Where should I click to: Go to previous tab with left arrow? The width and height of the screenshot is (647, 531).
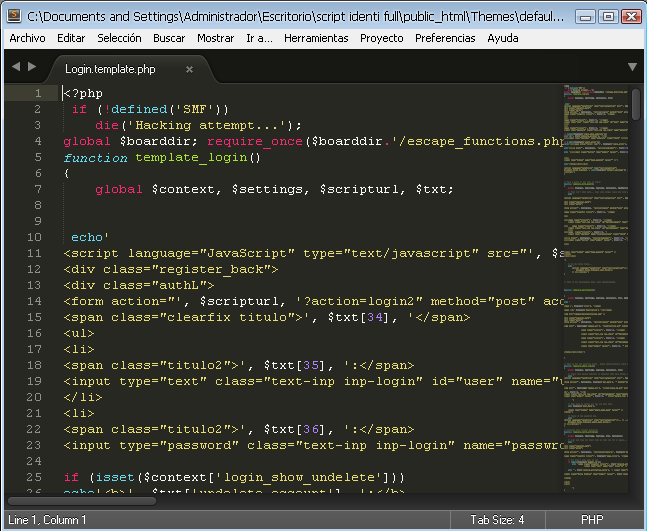tap(16, 66)
